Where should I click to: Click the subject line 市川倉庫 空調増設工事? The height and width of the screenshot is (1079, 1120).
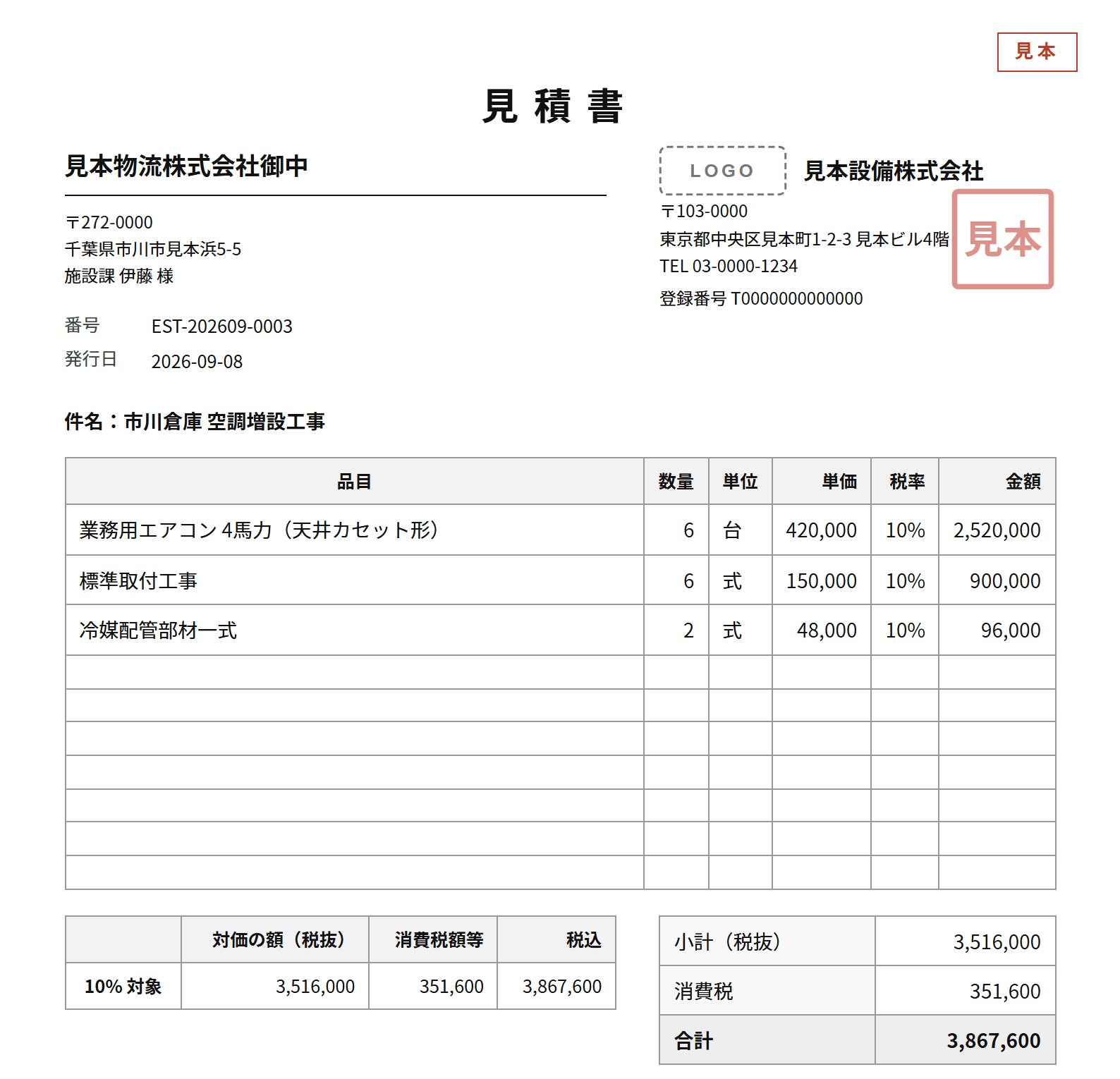(224, 422)
